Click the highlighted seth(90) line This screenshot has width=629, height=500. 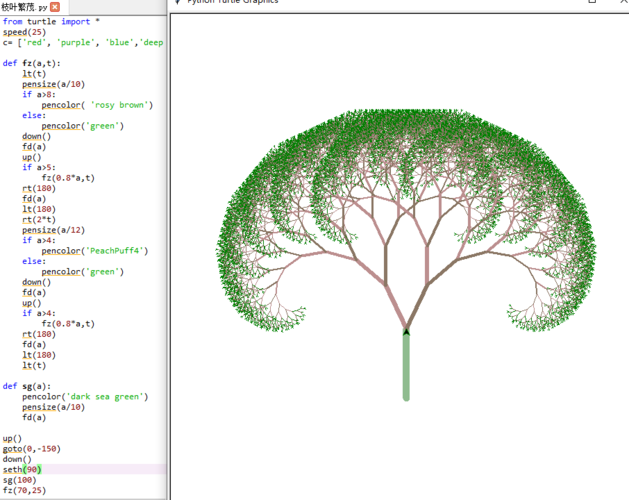[x=22, y=469]
